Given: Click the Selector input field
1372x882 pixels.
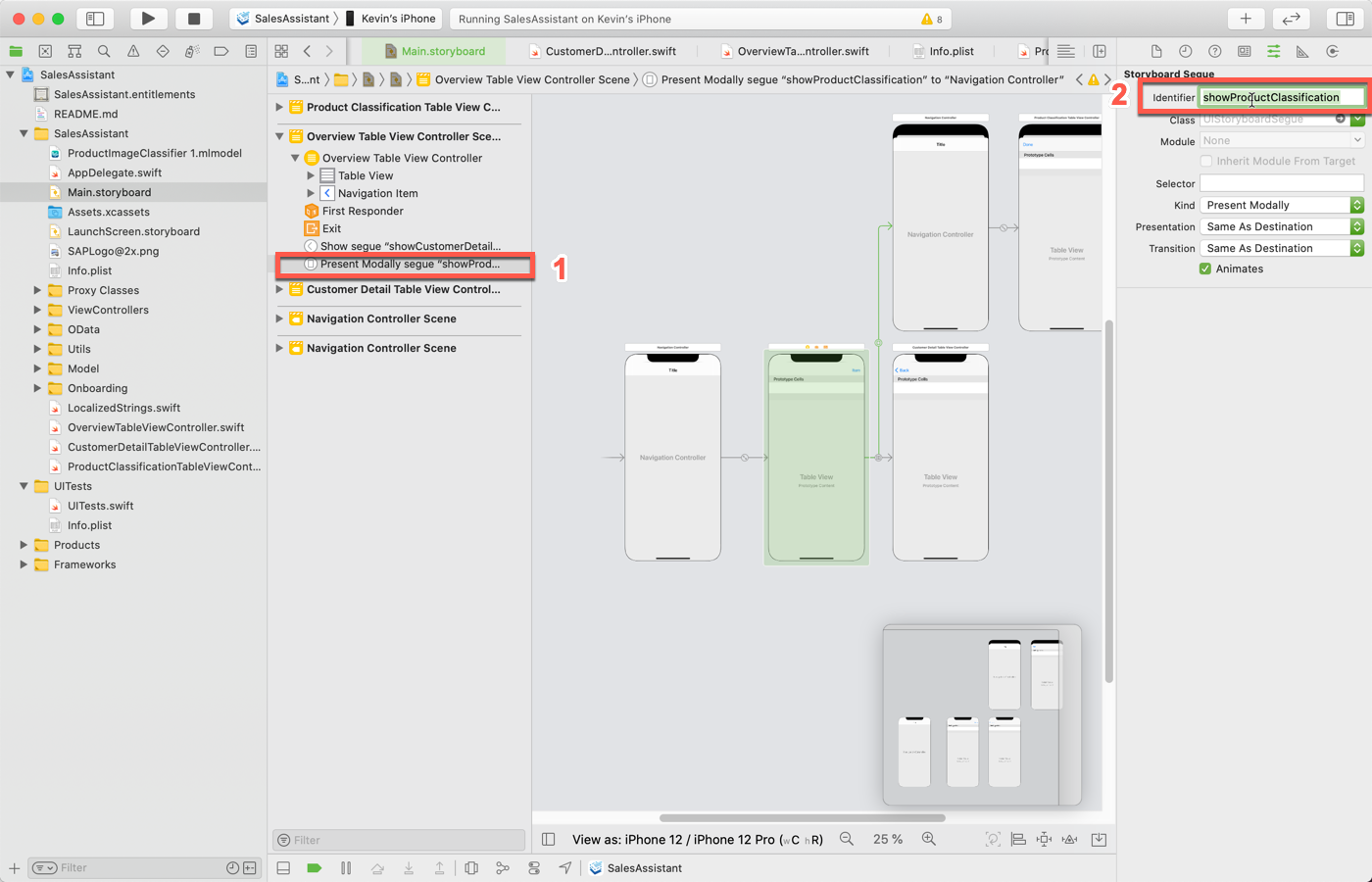Looking at the screenshot, I should tap(1282, 183).
